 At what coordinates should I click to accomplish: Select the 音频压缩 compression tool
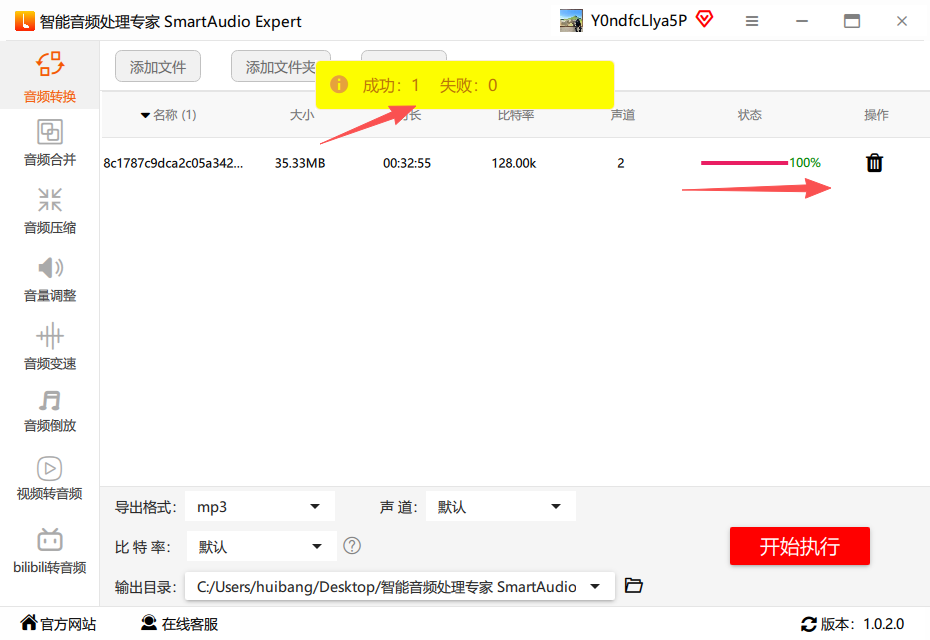[x=50, y=211]
